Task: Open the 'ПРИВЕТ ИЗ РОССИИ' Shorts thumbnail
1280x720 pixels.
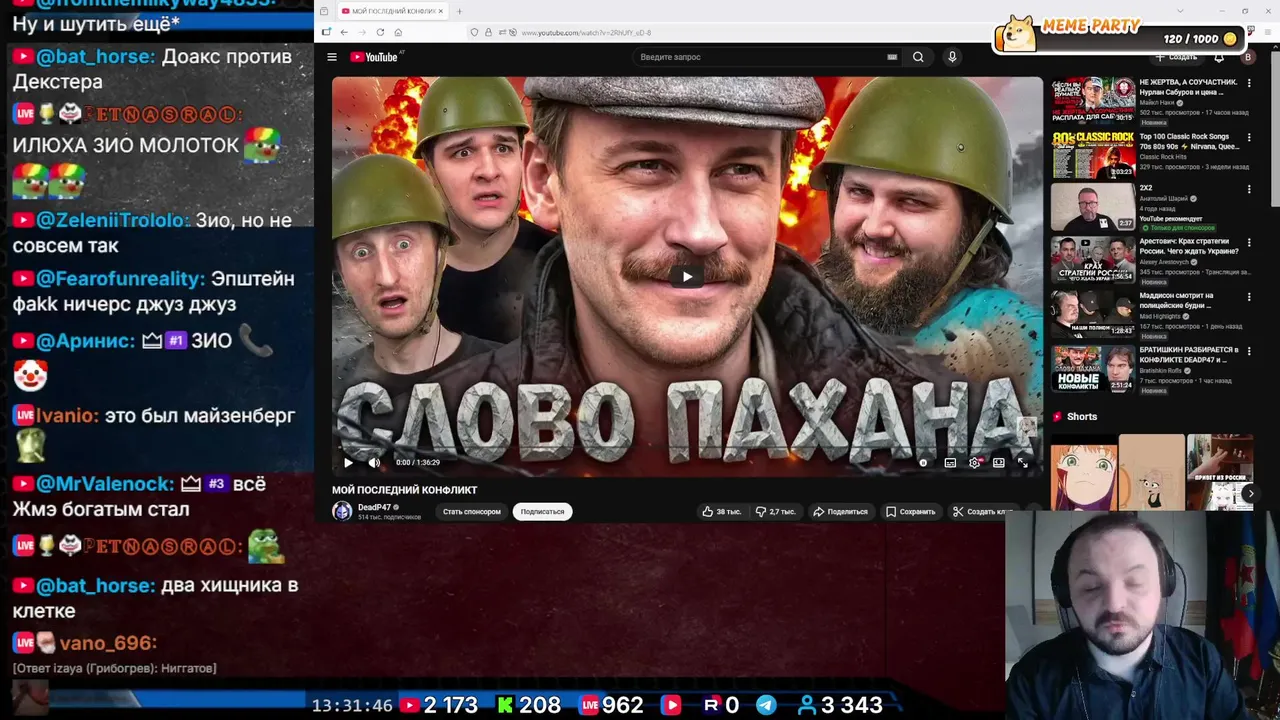Action: [1219, 474]
